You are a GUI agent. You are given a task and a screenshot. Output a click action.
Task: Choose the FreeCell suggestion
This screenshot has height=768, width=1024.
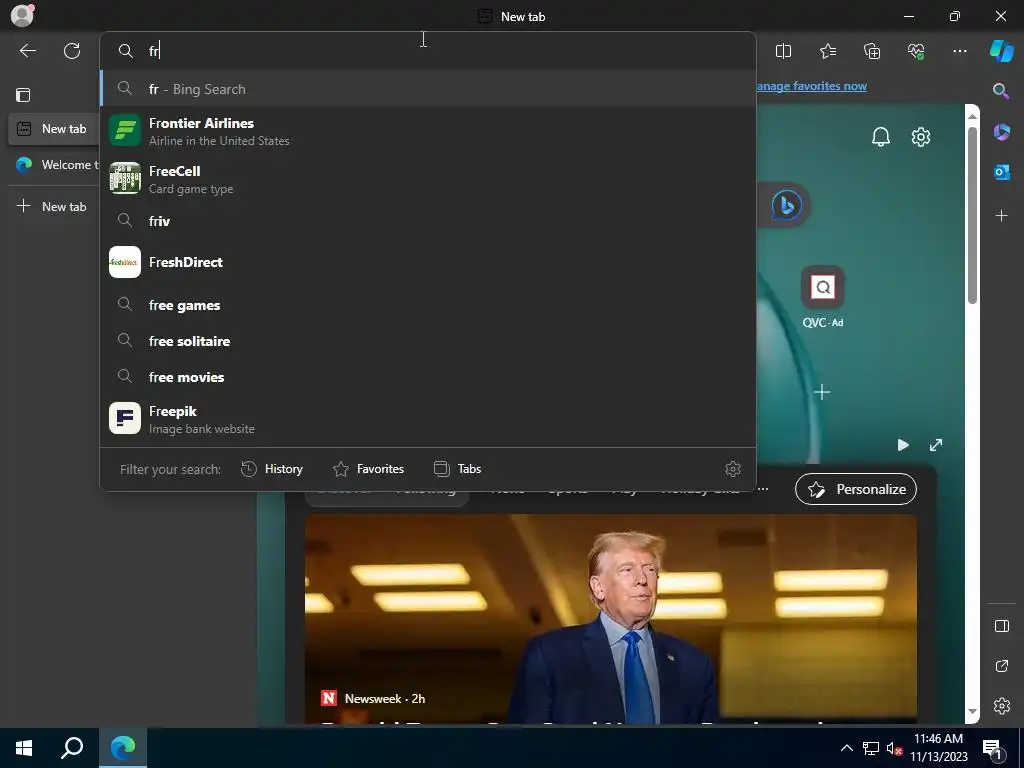click(x=428, y=179)
